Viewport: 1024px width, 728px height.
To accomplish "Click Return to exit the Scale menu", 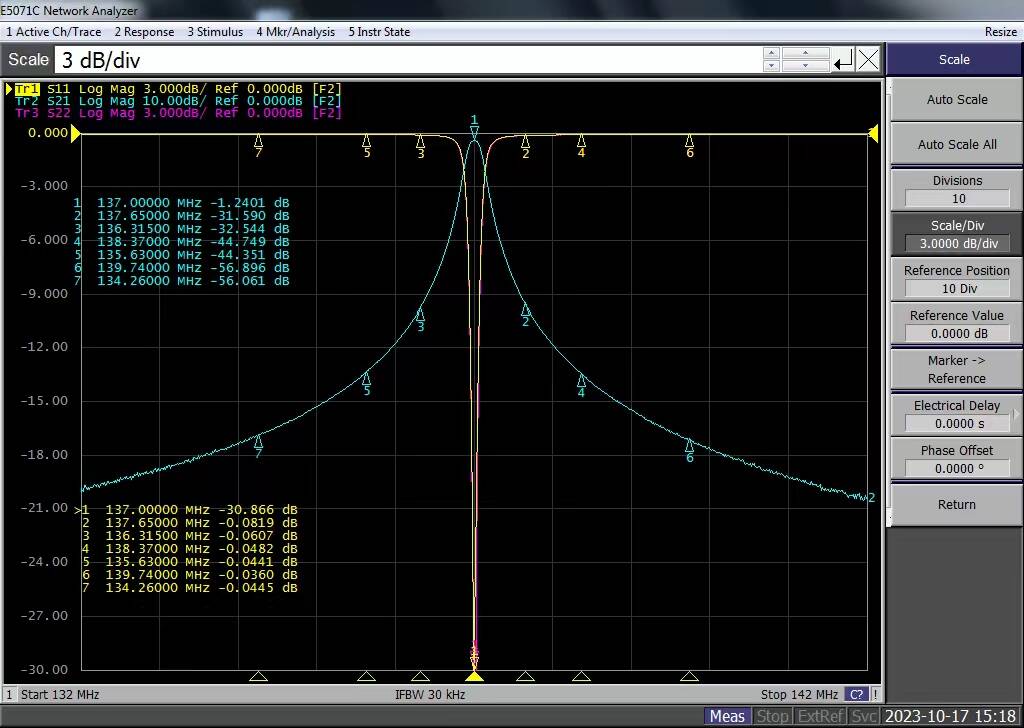I will click(x=954, y=504).
